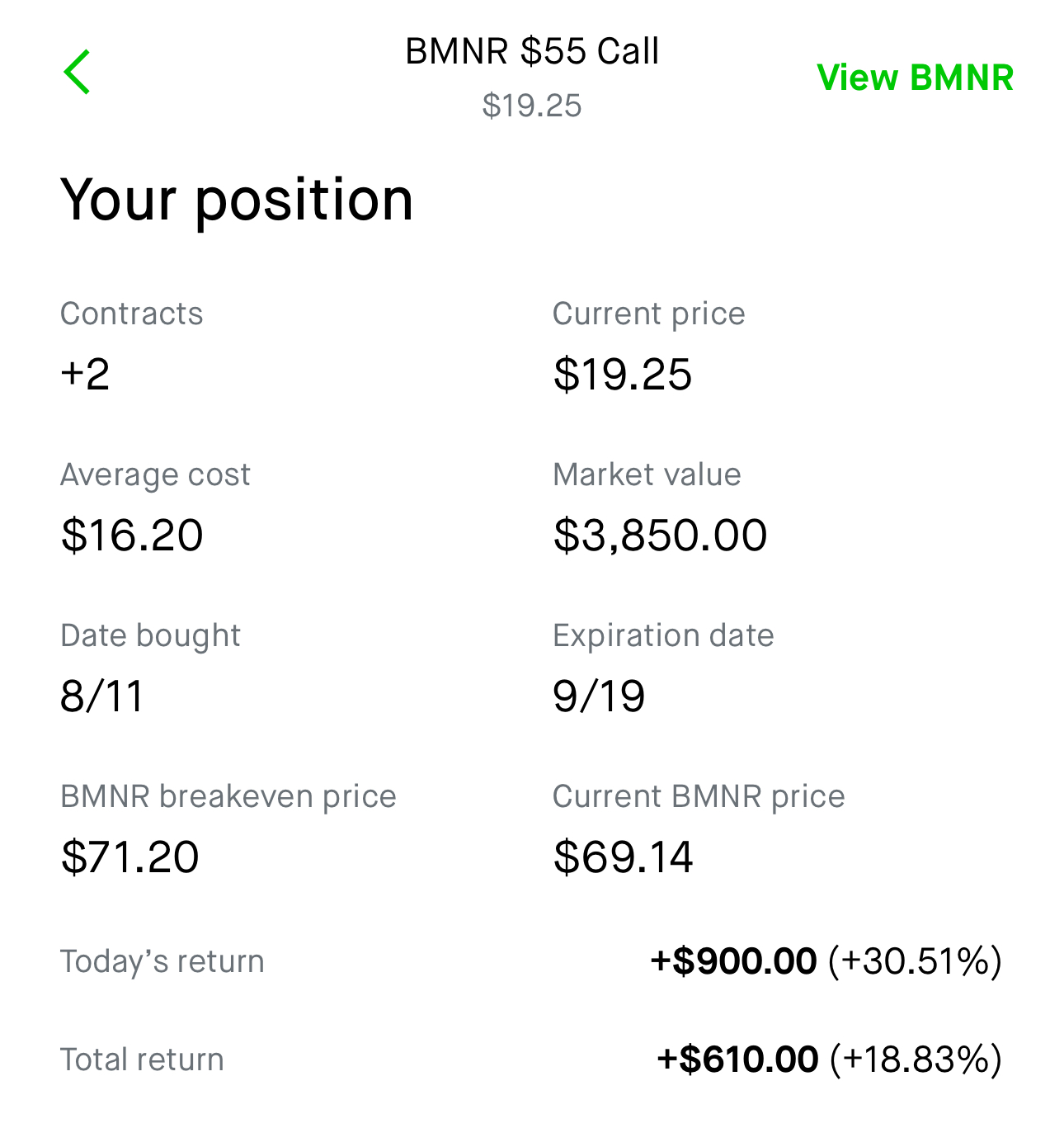The width and height of the screenshot is (1064, 1128).
Task: Click the $71.20 breakeven value
Action: click(129, 857)
